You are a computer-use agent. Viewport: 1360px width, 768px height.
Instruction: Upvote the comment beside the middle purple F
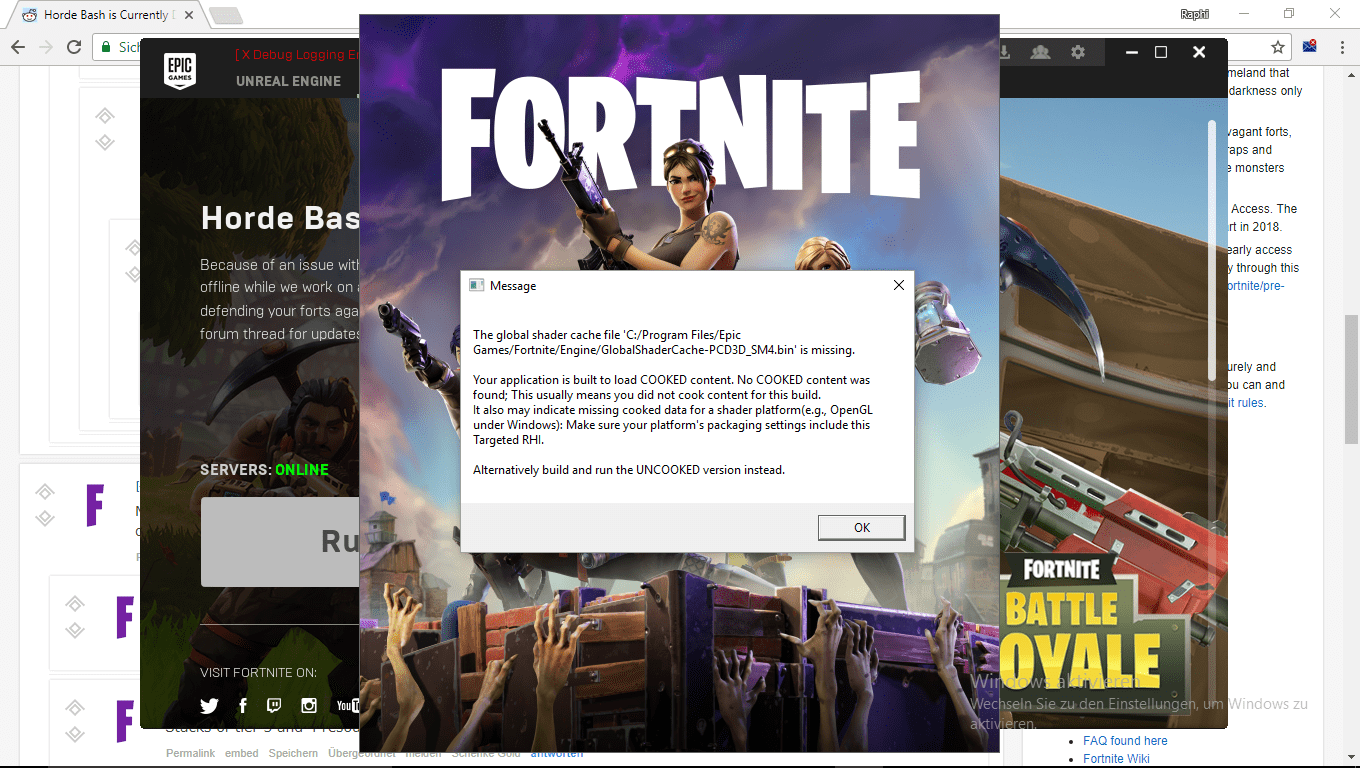click(x=74, y=603)
